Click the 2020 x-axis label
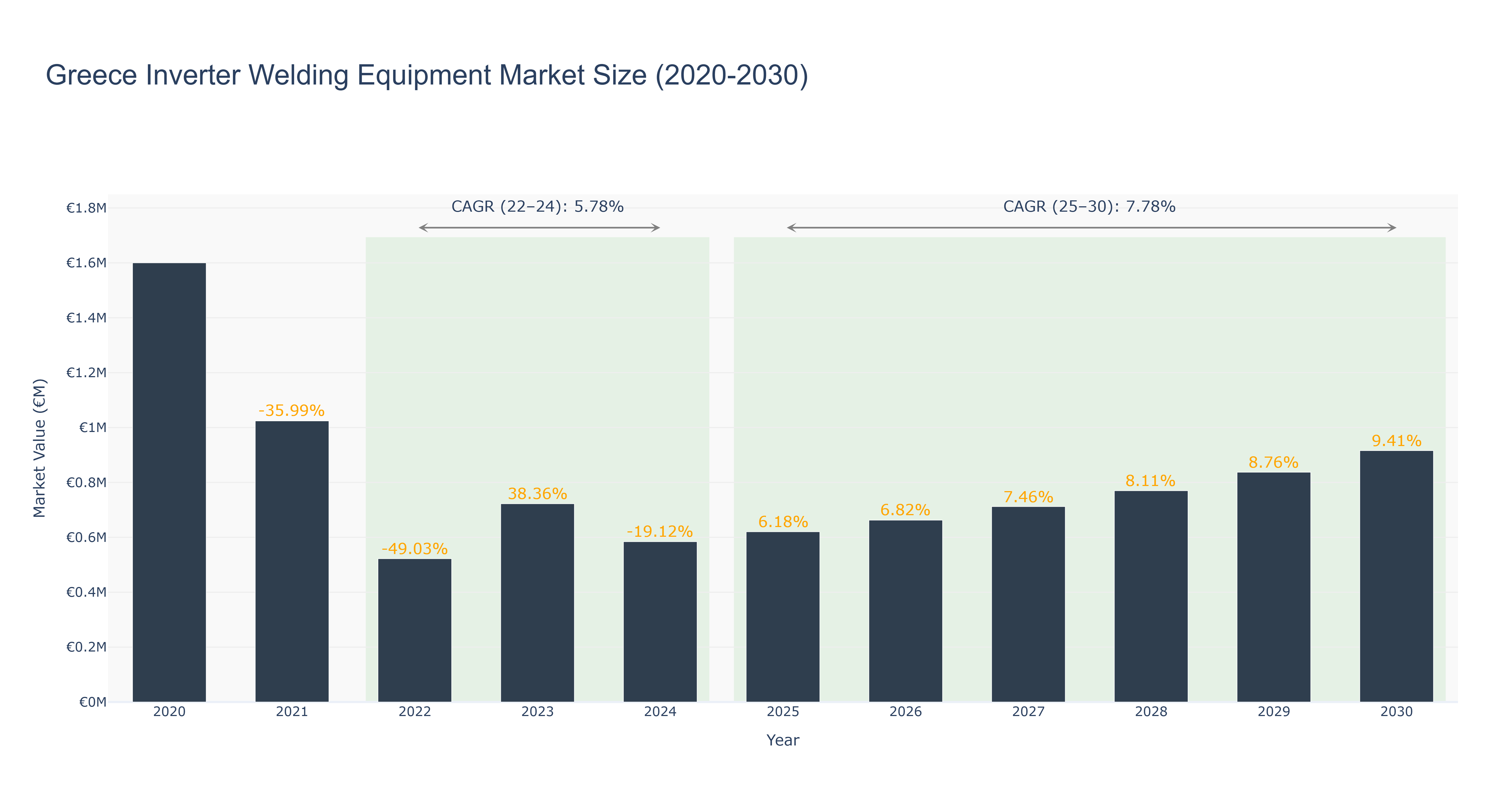The image size is (1512, 810). (169, 712)
